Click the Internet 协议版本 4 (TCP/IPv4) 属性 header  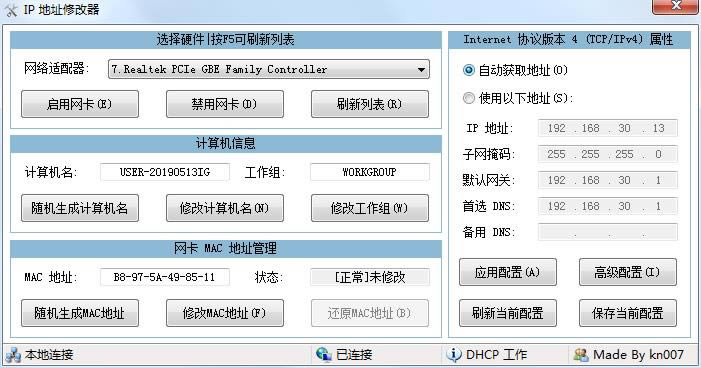tap(569, 40)
